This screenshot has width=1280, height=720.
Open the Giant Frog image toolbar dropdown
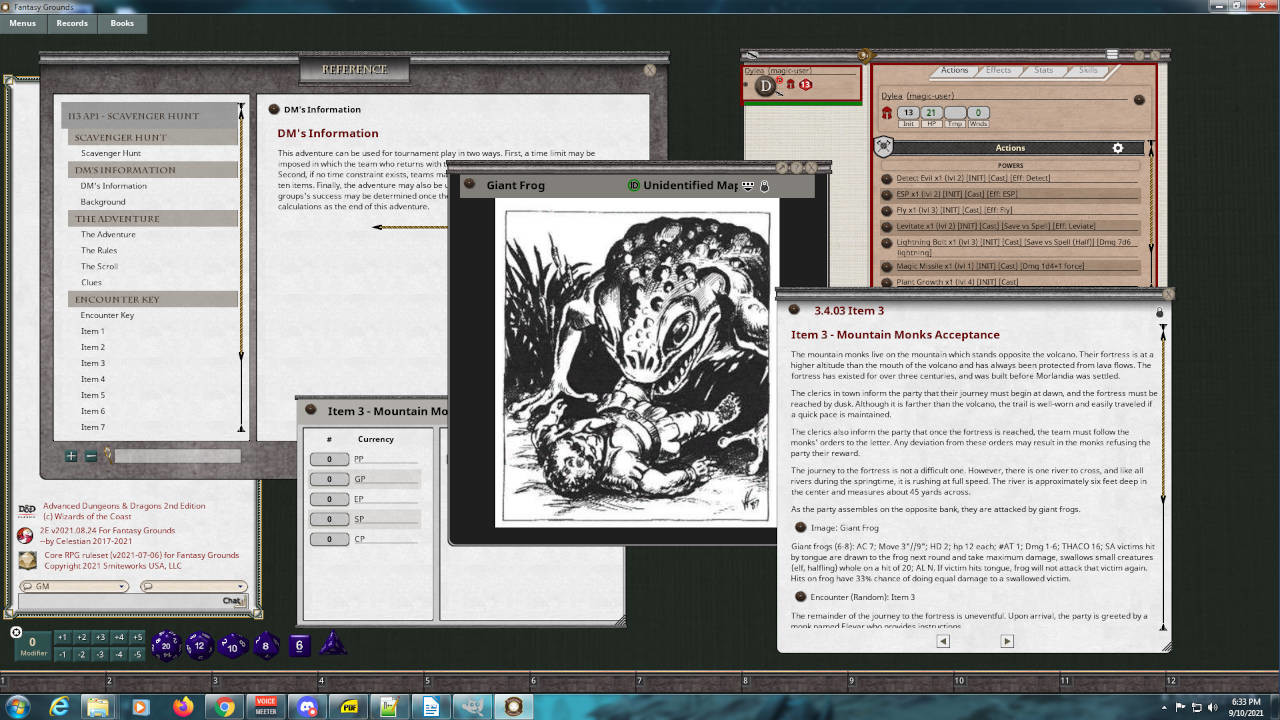pyautogui.click(x=747, y=186)
